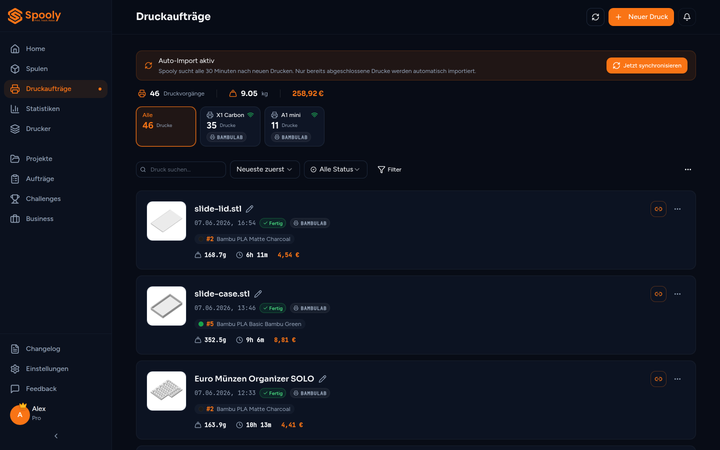Open Spulen in the sidebar

click(x=56, y=69)
